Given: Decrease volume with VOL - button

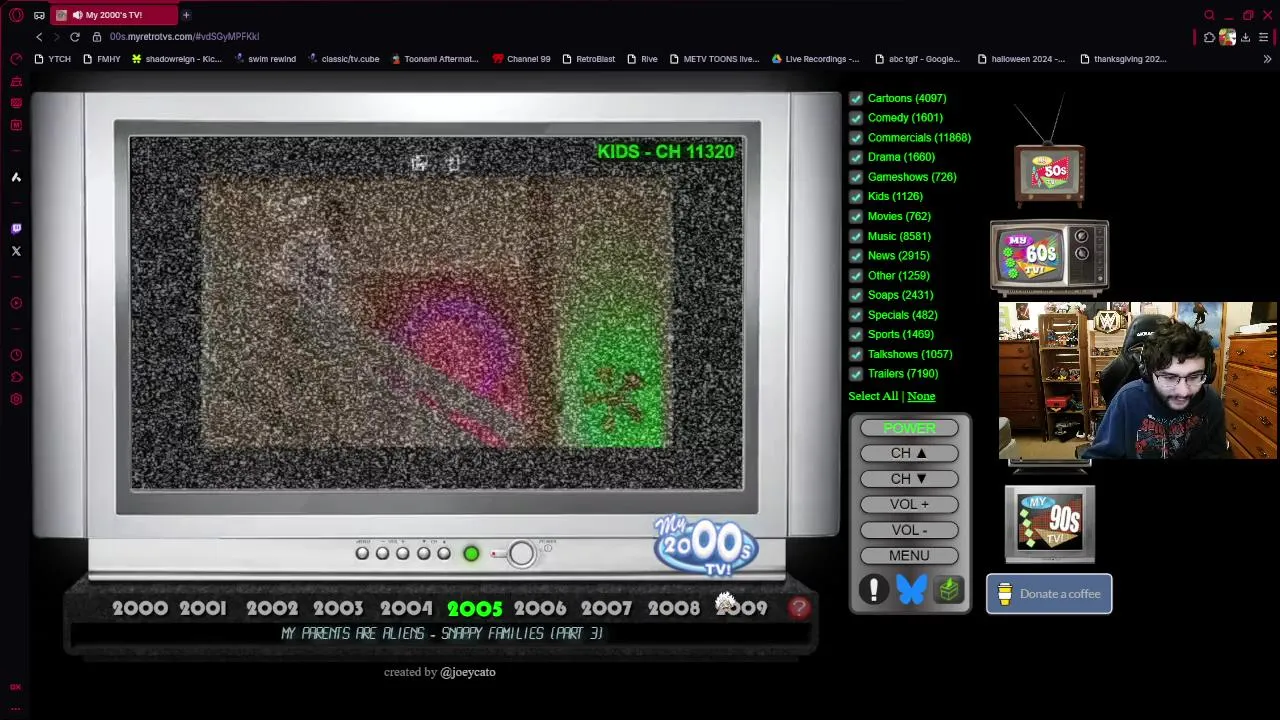Looking at the screenshot, I should (909, 530).
